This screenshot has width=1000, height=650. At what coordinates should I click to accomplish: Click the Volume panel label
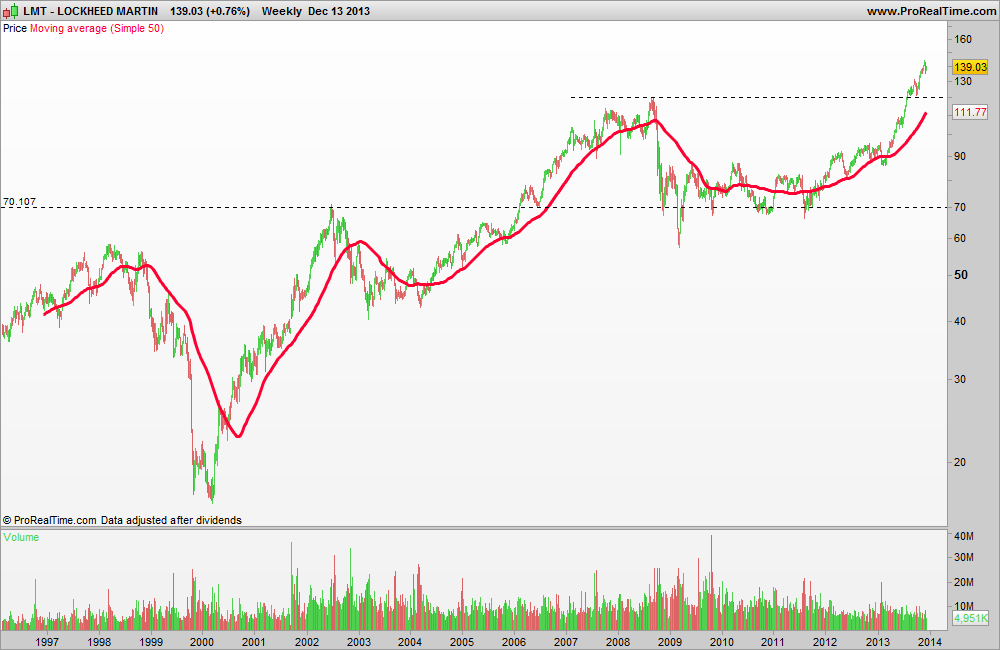coord(21,537)
